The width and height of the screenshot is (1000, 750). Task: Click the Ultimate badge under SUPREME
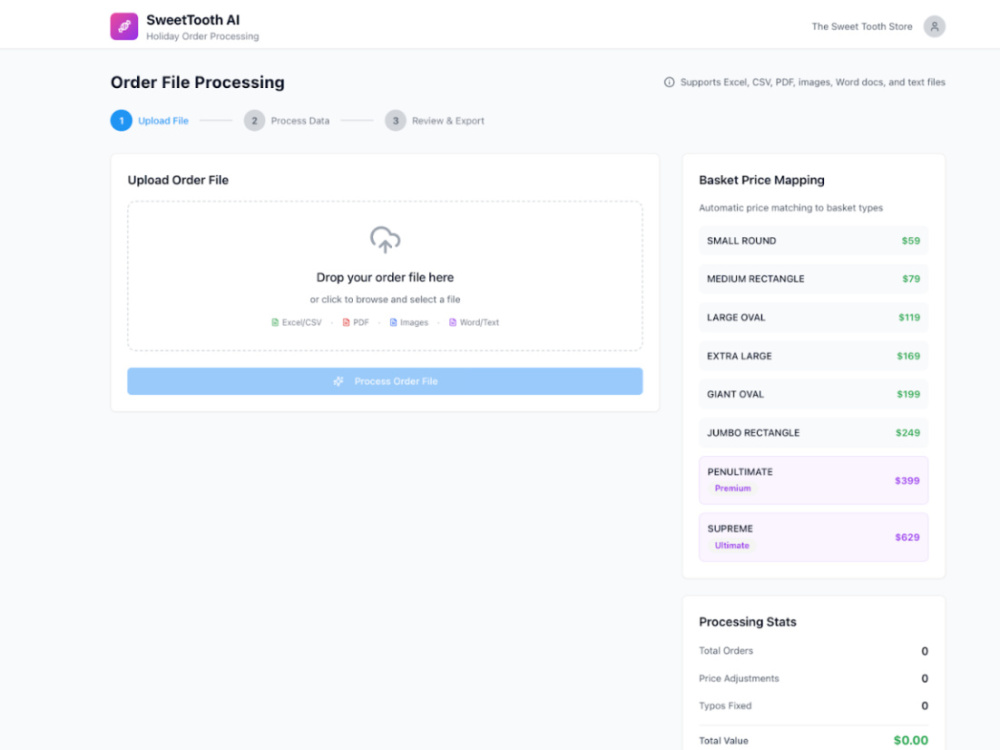tap(732, 545)
